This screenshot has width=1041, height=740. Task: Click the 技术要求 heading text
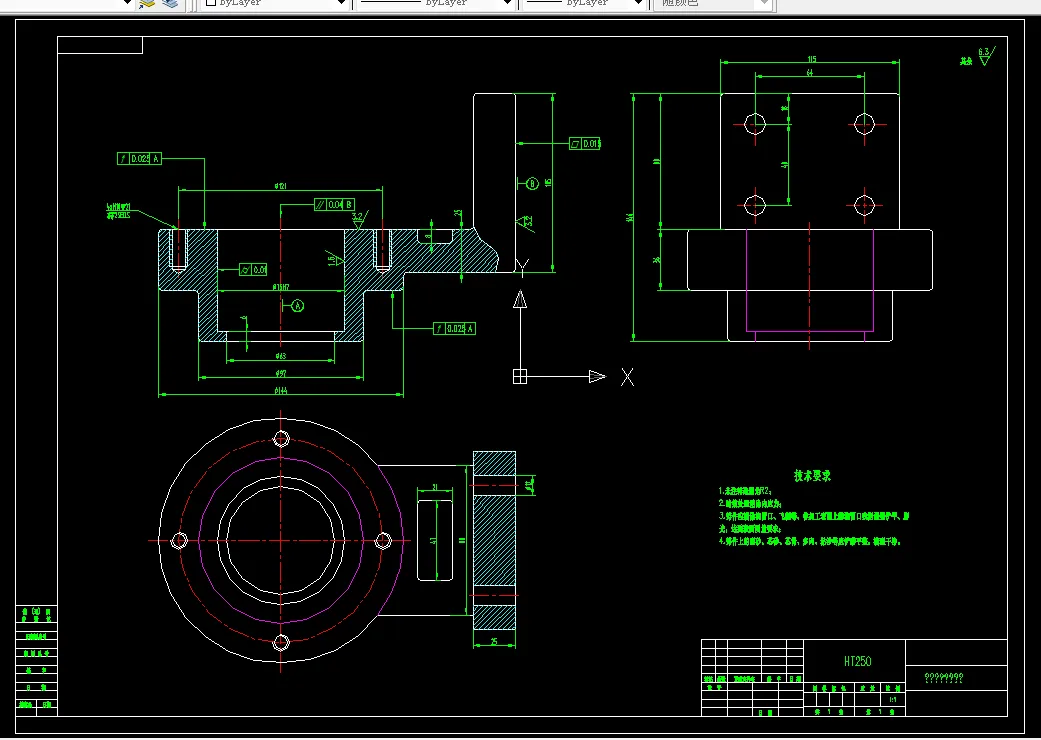tap(813, 475)
